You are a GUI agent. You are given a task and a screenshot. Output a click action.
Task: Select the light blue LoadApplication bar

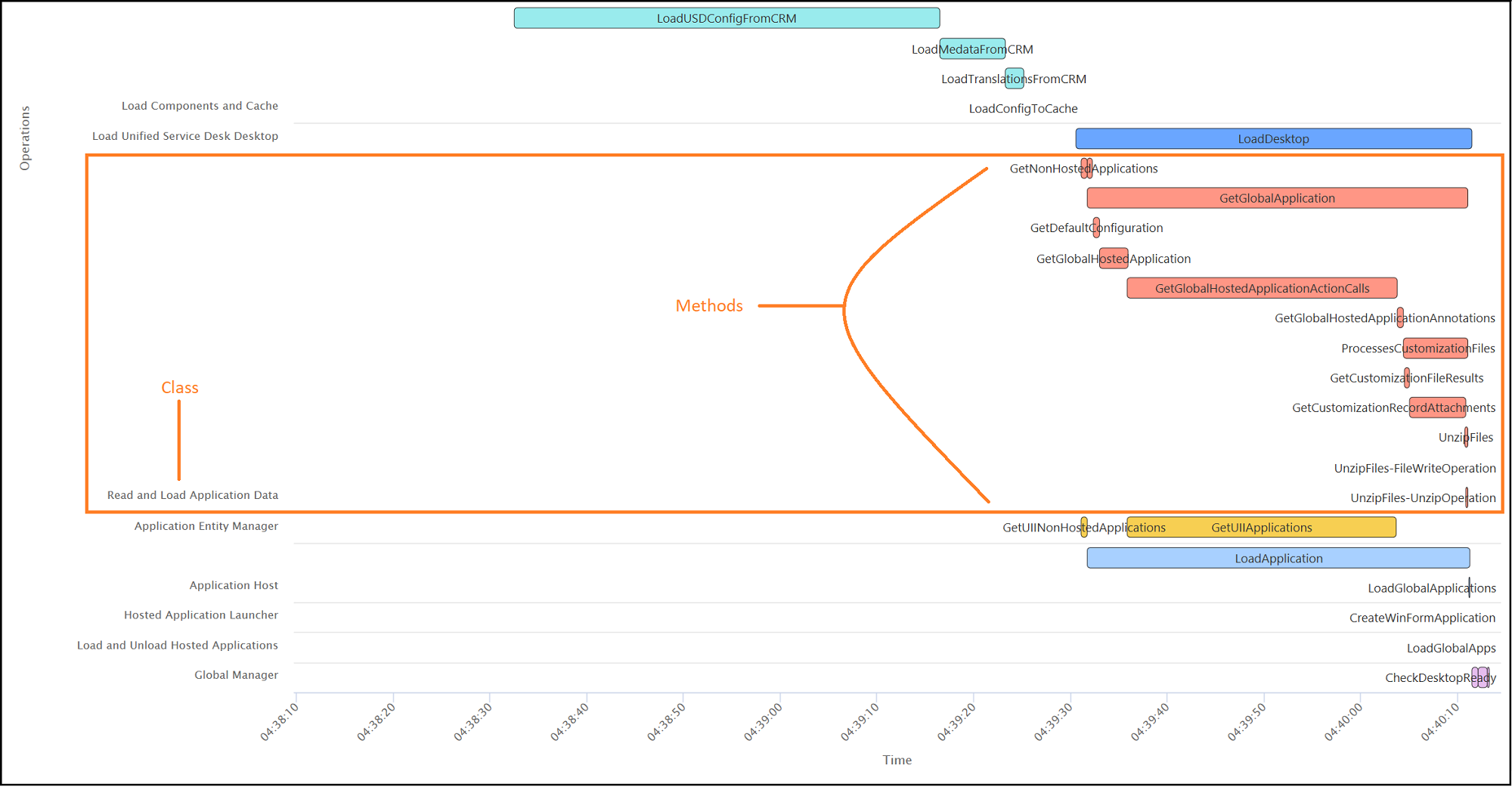(x=1278, y=558)
